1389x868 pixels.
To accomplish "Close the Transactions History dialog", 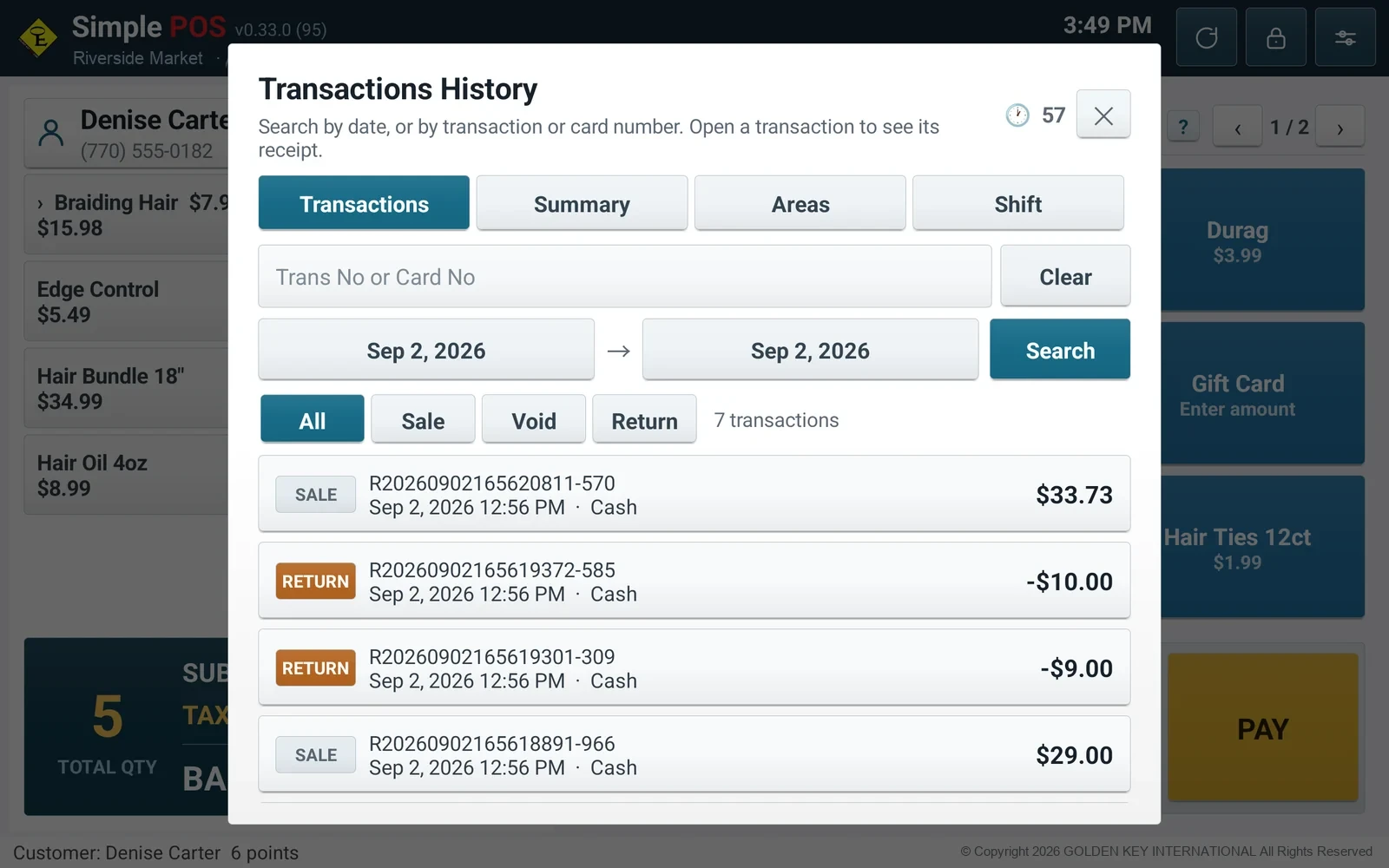I will coord(1103,115).
